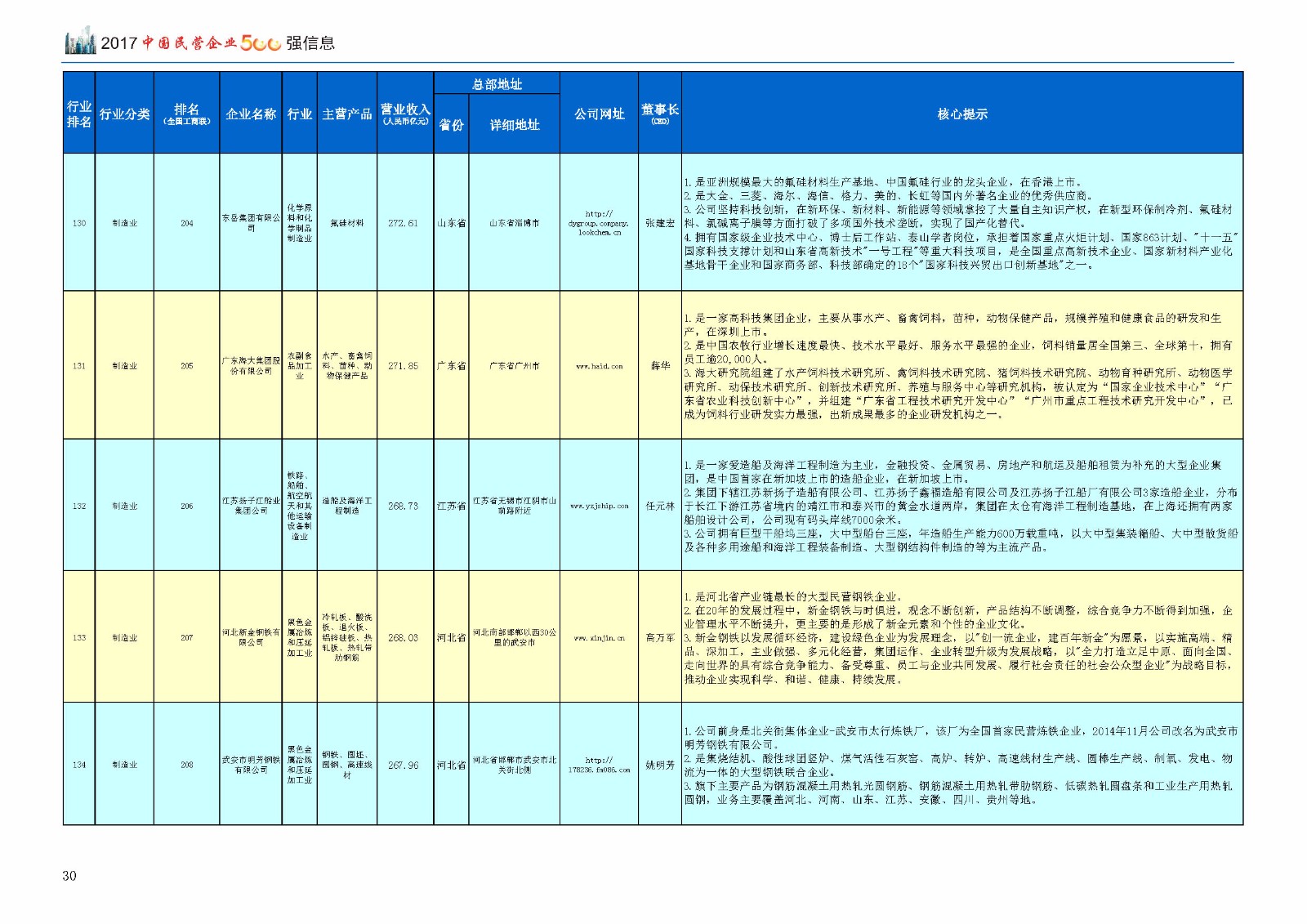The height and width of the screenshot is (924, 1307).
Task: Click company name '东岳集团有限公司'
Action: point(251,223)
